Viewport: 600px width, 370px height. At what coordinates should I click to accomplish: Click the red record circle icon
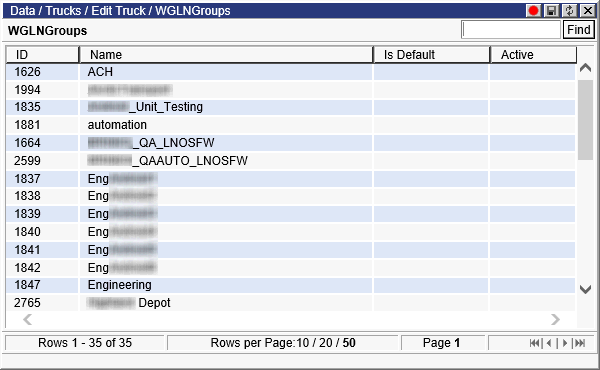[533, 11]
